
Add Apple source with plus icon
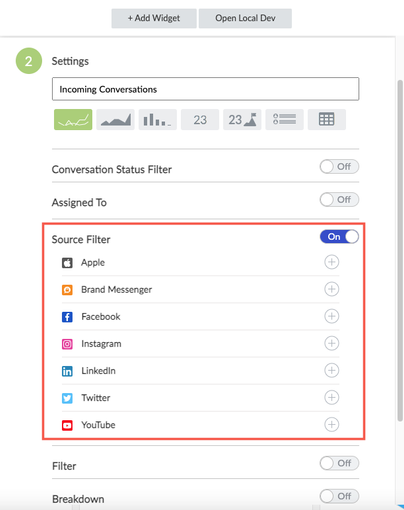(x=332, y=262)
